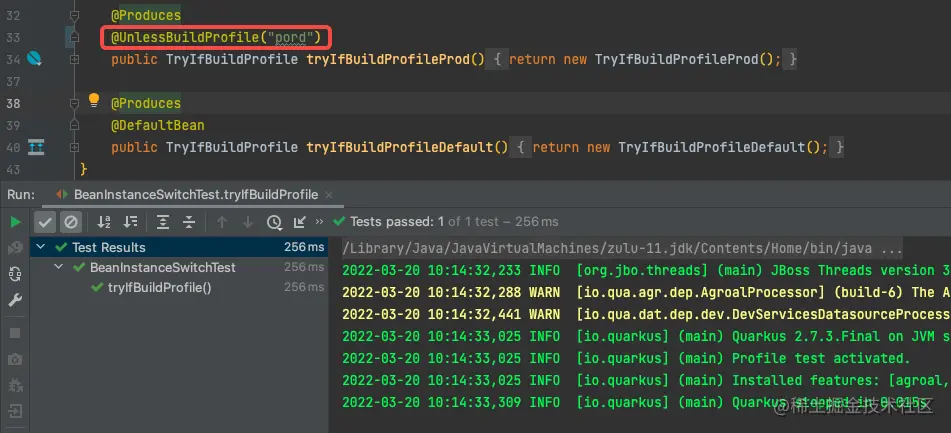The height and width of the screenshot is (433, 951).
Task: Open run configuration wrench settings
Action: pos(15,300)
